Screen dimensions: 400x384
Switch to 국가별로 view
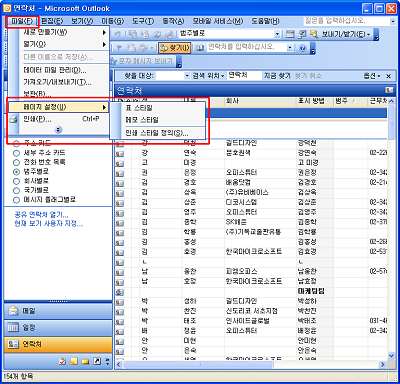pos(16,190)
